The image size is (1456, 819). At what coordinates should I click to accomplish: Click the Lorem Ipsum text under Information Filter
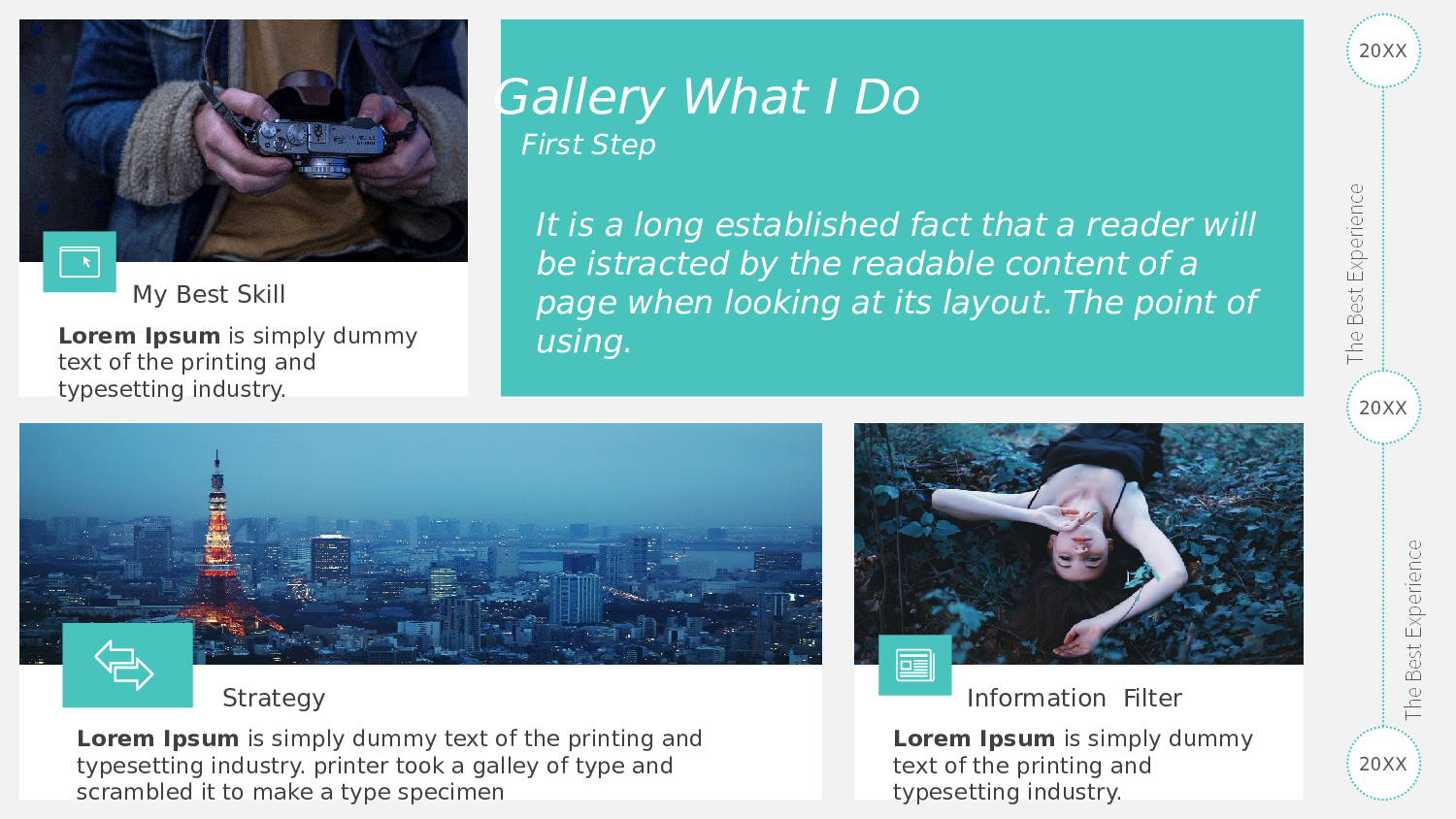point(1073,766)
